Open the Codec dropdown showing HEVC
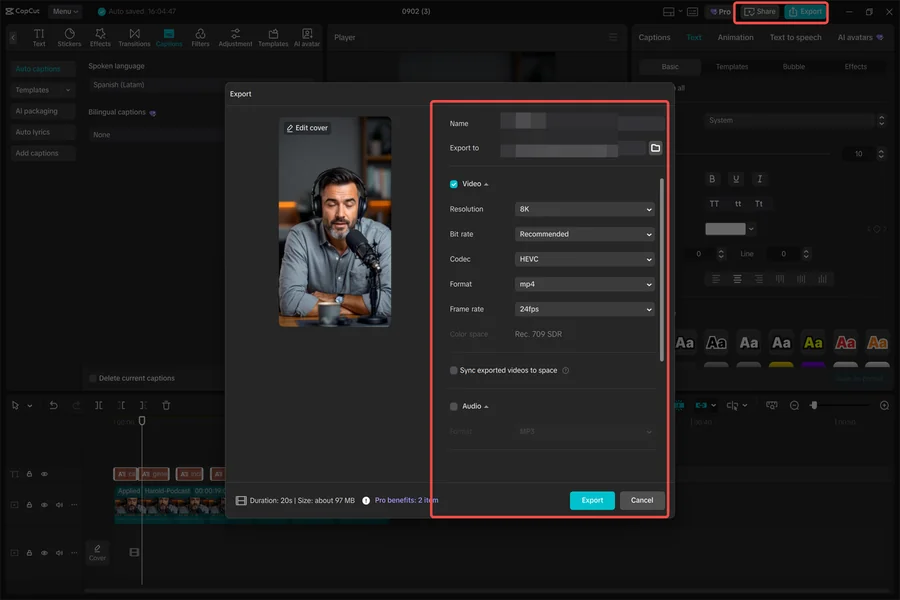900x600 pixels. coord(583,261)
